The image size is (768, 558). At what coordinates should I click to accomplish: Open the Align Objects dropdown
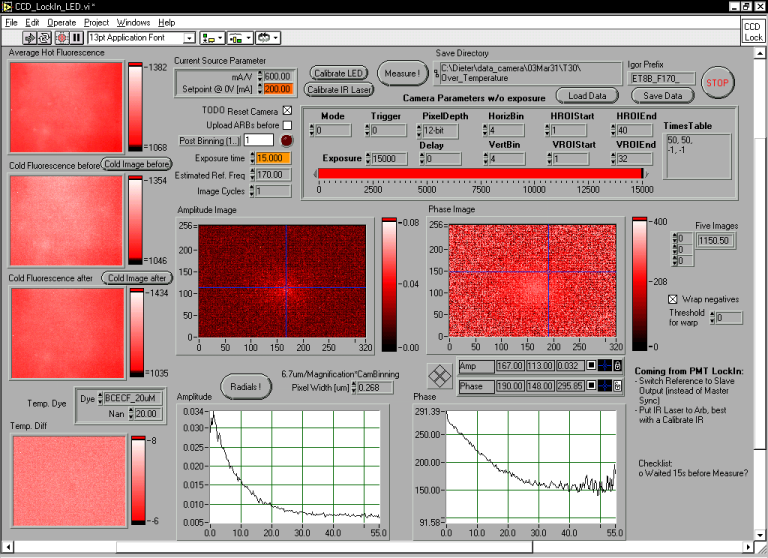tap(211, 38)
